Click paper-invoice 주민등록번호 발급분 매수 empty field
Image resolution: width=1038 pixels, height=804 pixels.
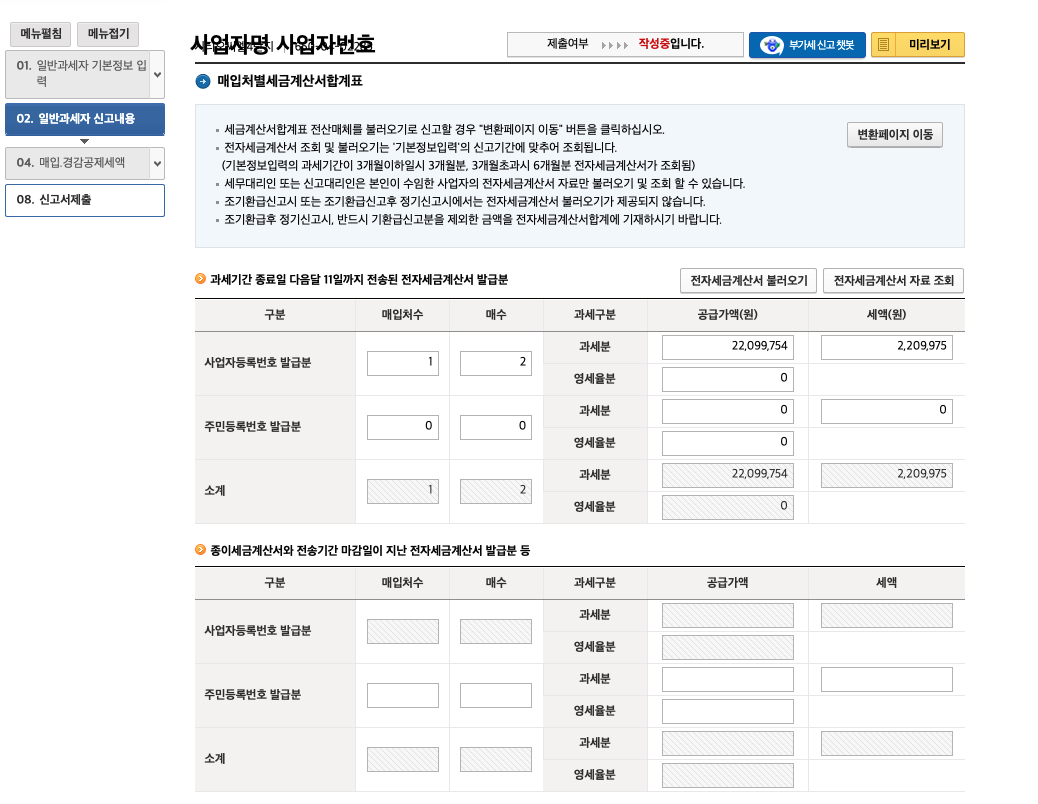(x=496, y=695)
